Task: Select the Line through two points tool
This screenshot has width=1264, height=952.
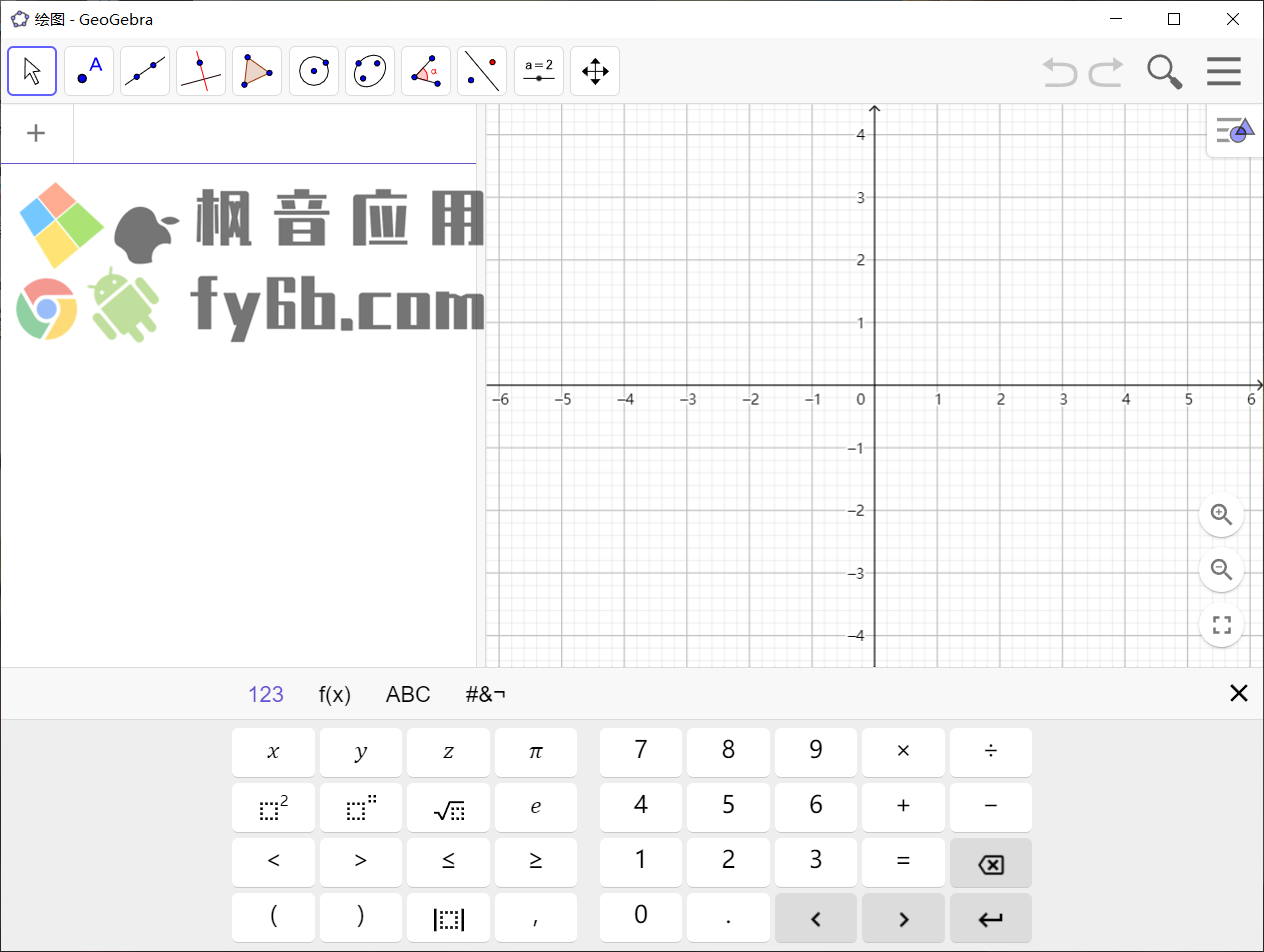Action: click(x=145, y=71)
